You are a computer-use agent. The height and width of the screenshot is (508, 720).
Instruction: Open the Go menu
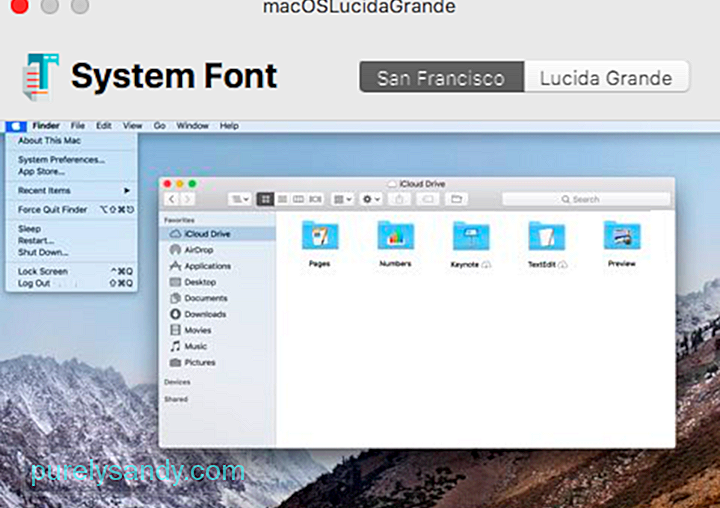coord(159,126)
